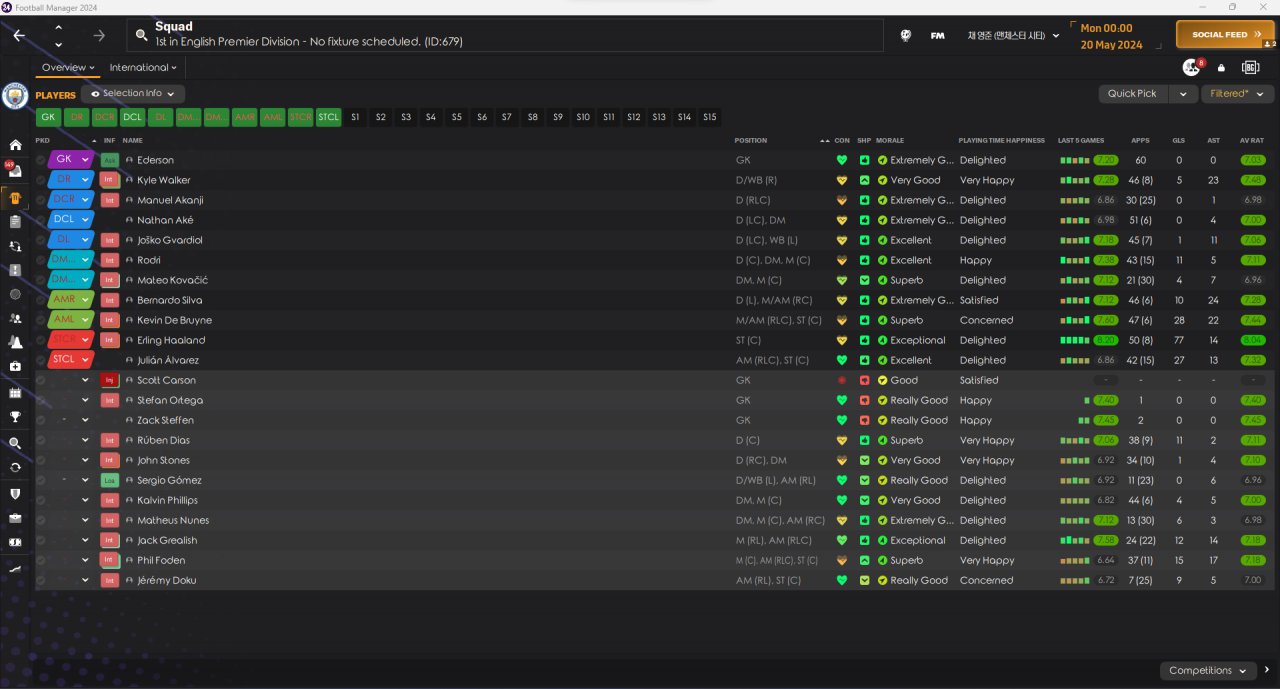Open the briefcase sidebar icon
The width and height of the screenshot is (1280, 689).
(15, 518)
